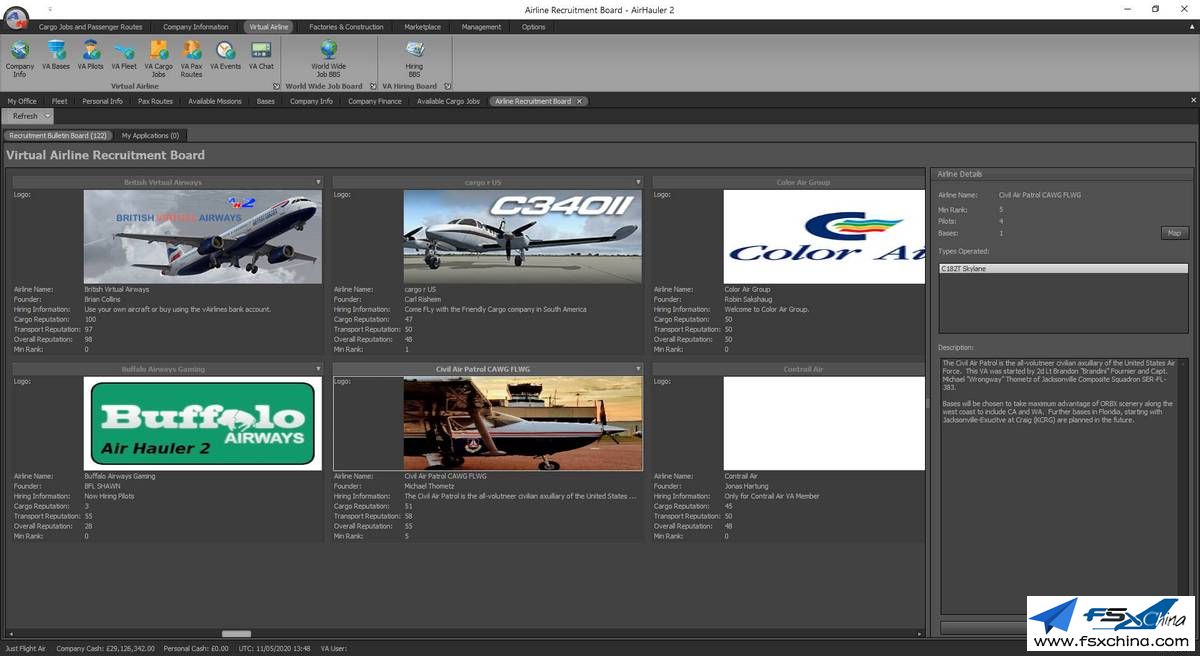Select Buffalo Airways logo image

(203, 423)
